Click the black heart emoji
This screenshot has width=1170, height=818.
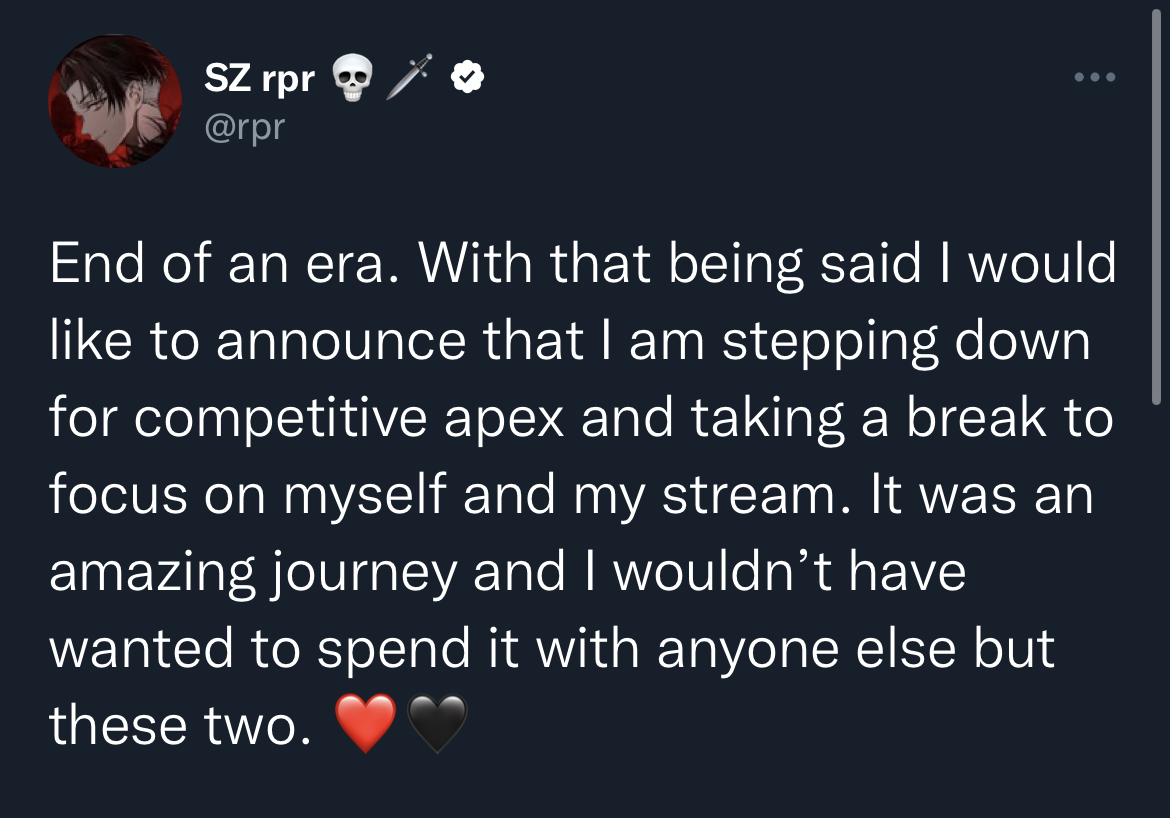tap(438, 724)
